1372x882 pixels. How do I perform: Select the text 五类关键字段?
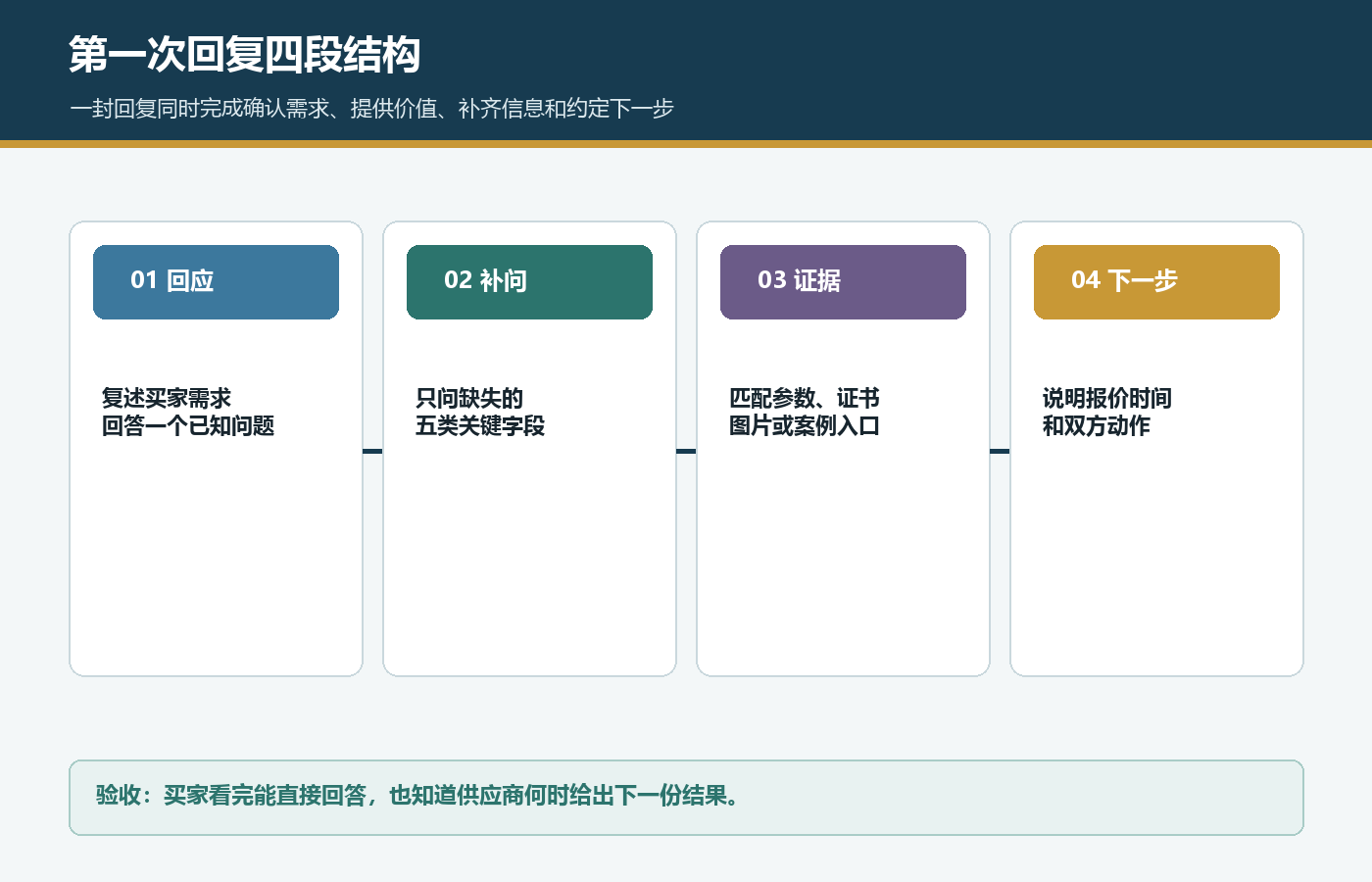pos(480,425)
